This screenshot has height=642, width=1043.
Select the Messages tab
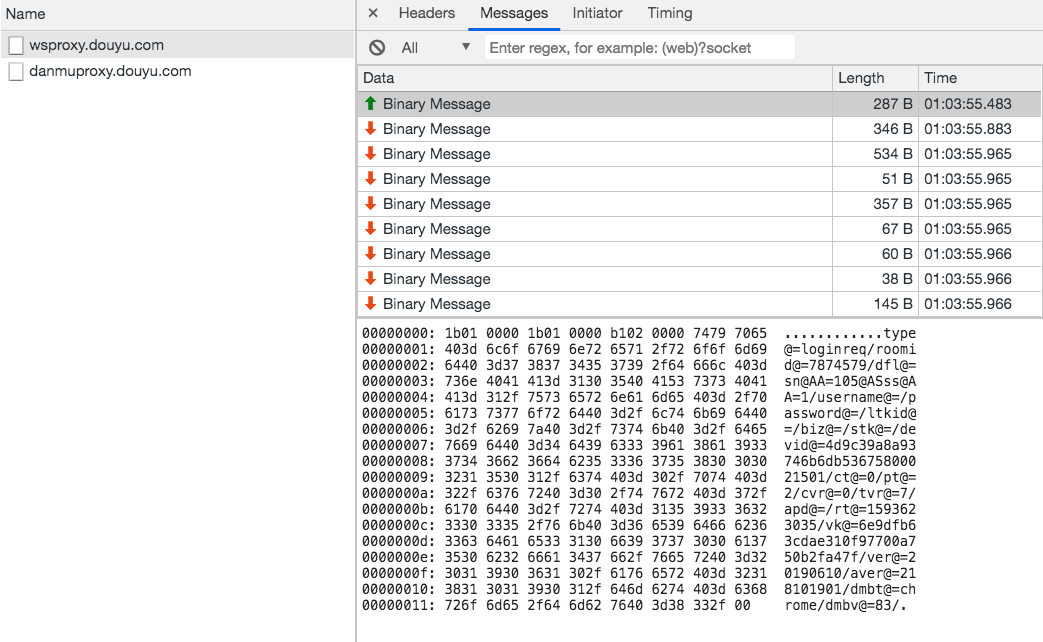tap(514, 14)
